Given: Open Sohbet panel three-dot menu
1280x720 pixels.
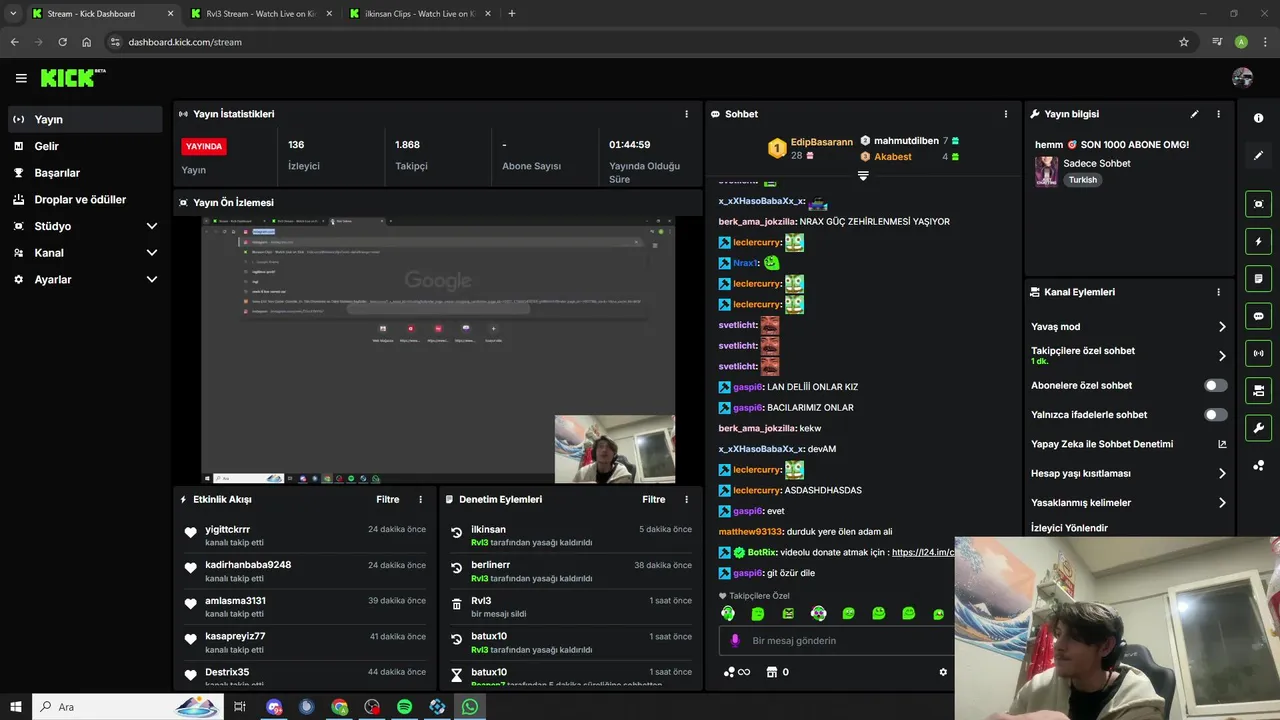Looking at the screenshot, I should (x=1006, y=114).
